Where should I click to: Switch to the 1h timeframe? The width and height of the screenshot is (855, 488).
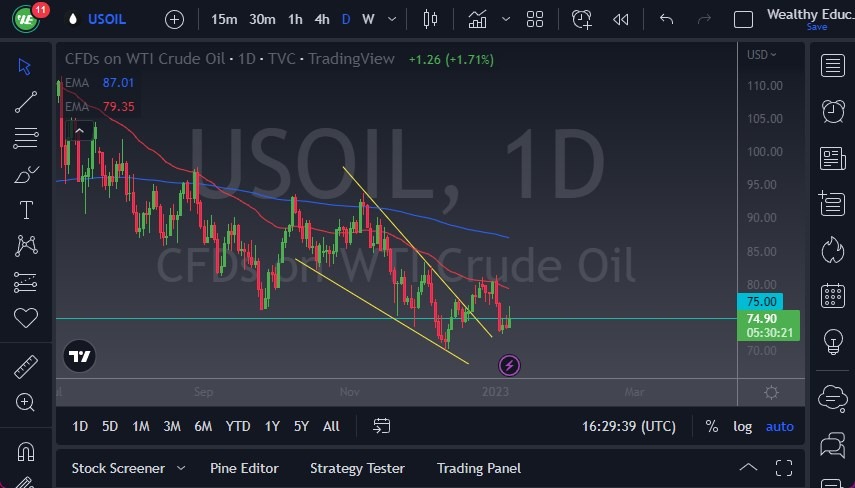(295, 20)
